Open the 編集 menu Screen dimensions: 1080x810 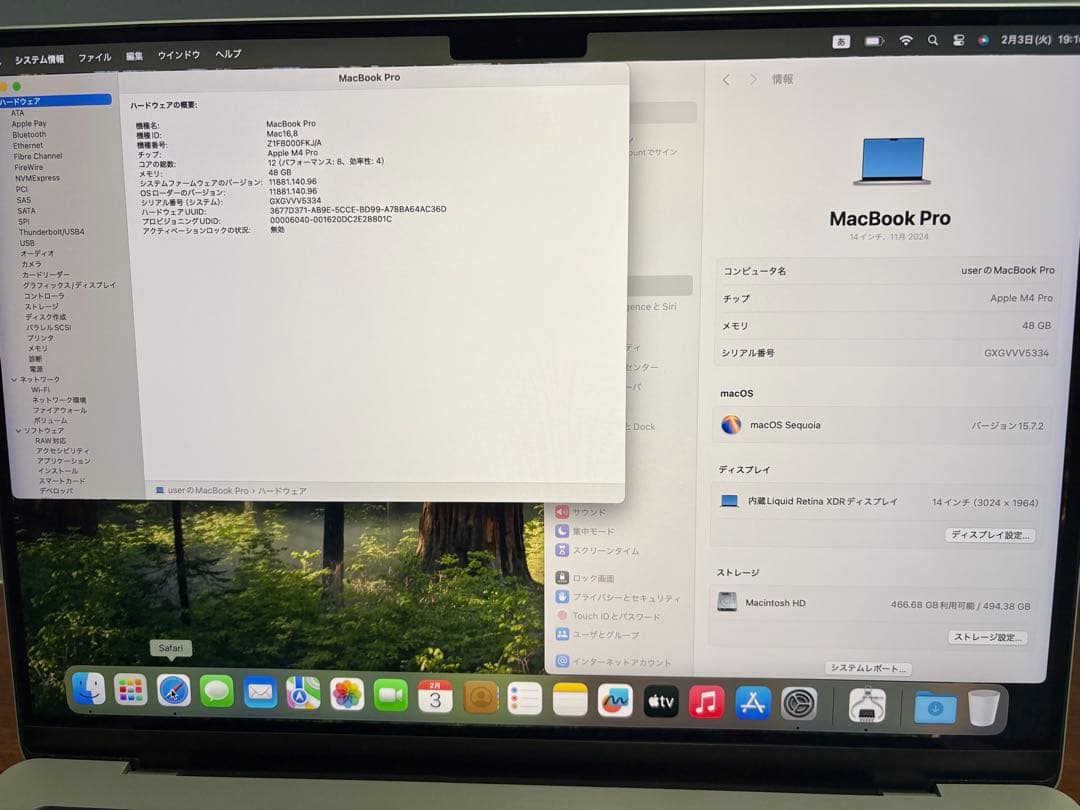tap(134, 56)
